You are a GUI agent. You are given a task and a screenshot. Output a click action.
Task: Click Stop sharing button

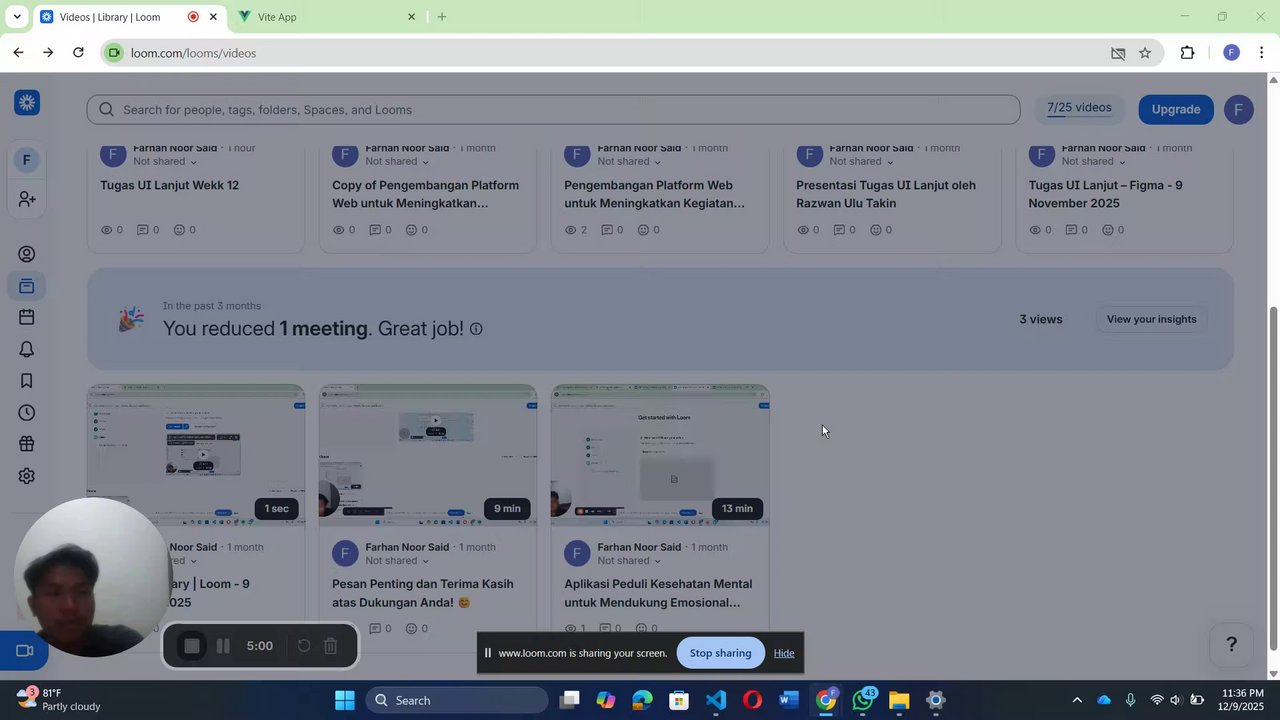pyautogui.click(x=720, y=653)
